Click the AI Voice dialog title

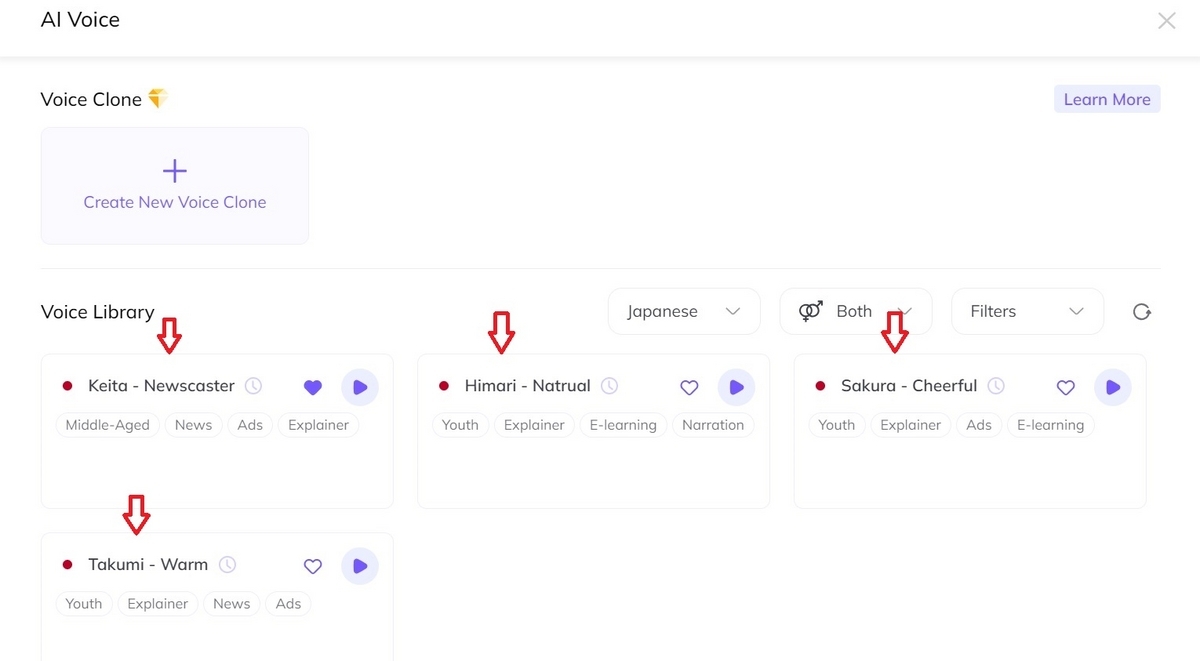coord(80,20)
